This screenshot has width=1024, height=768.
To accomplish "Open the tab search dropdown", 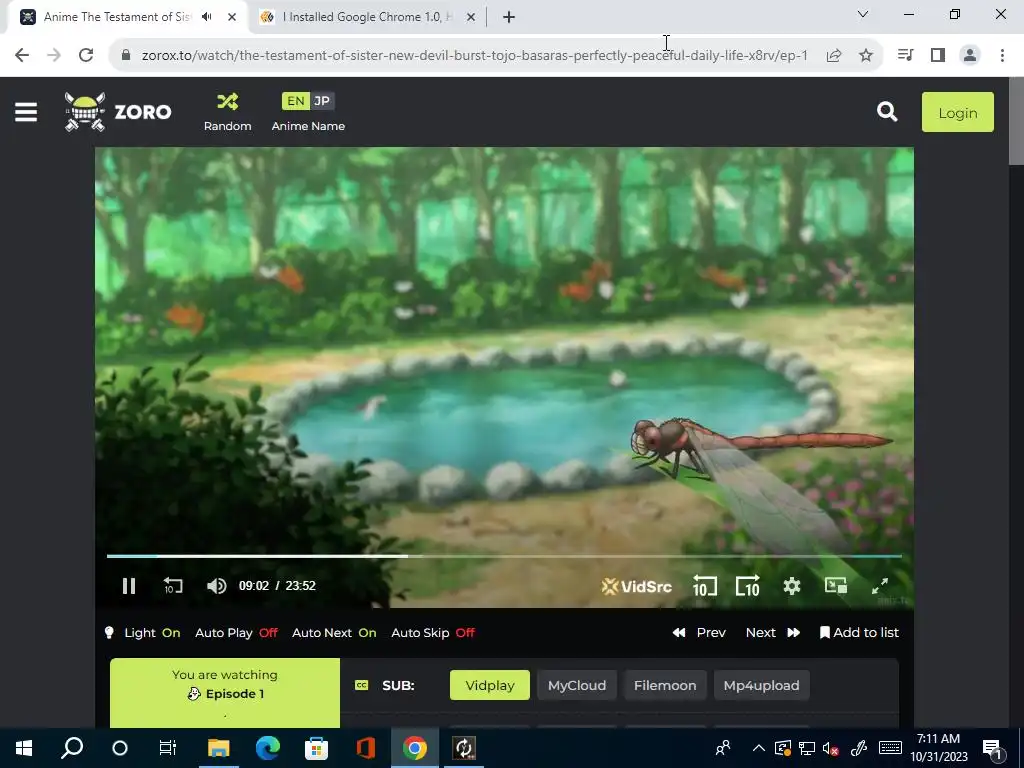I will click(862, 14).
